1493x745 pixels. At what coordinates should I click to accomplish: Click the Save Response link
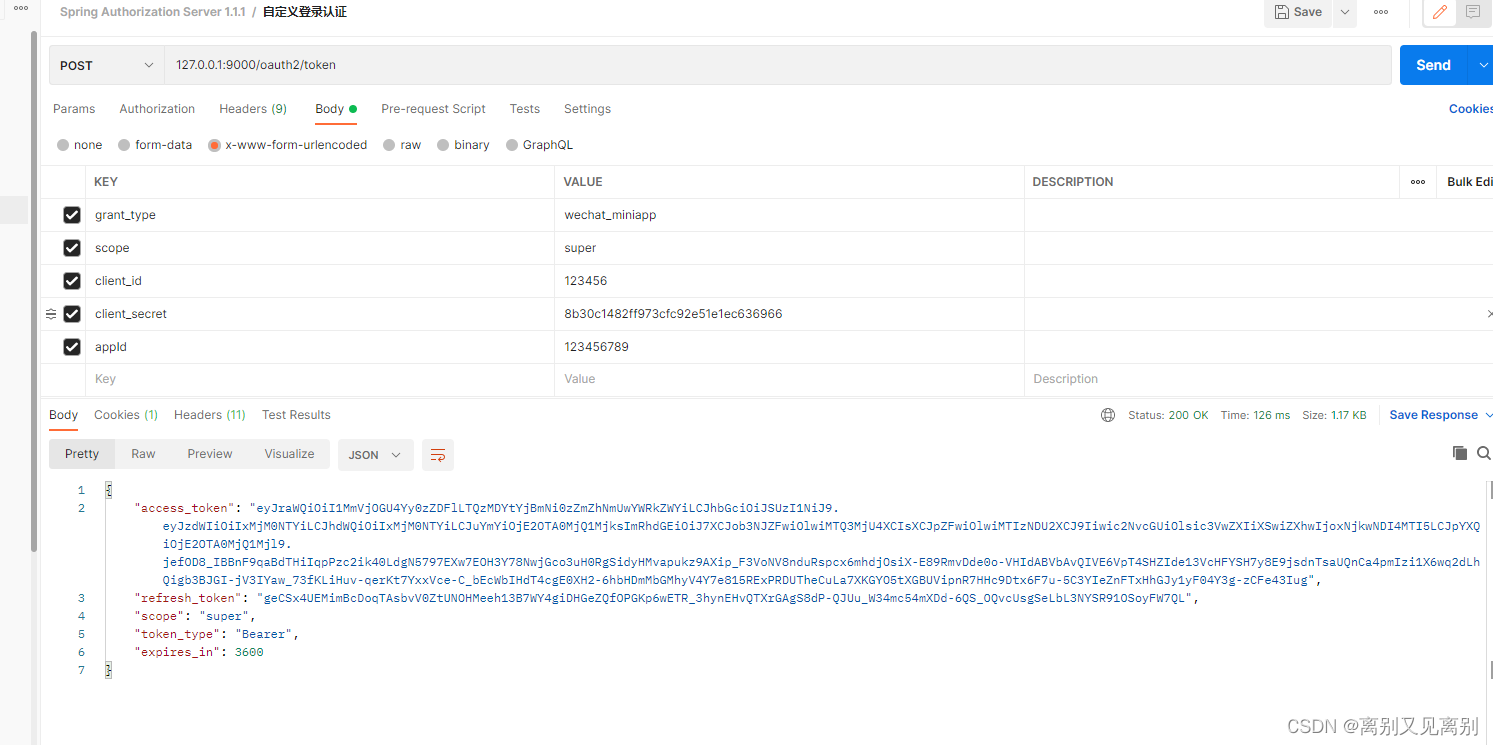1433,415
